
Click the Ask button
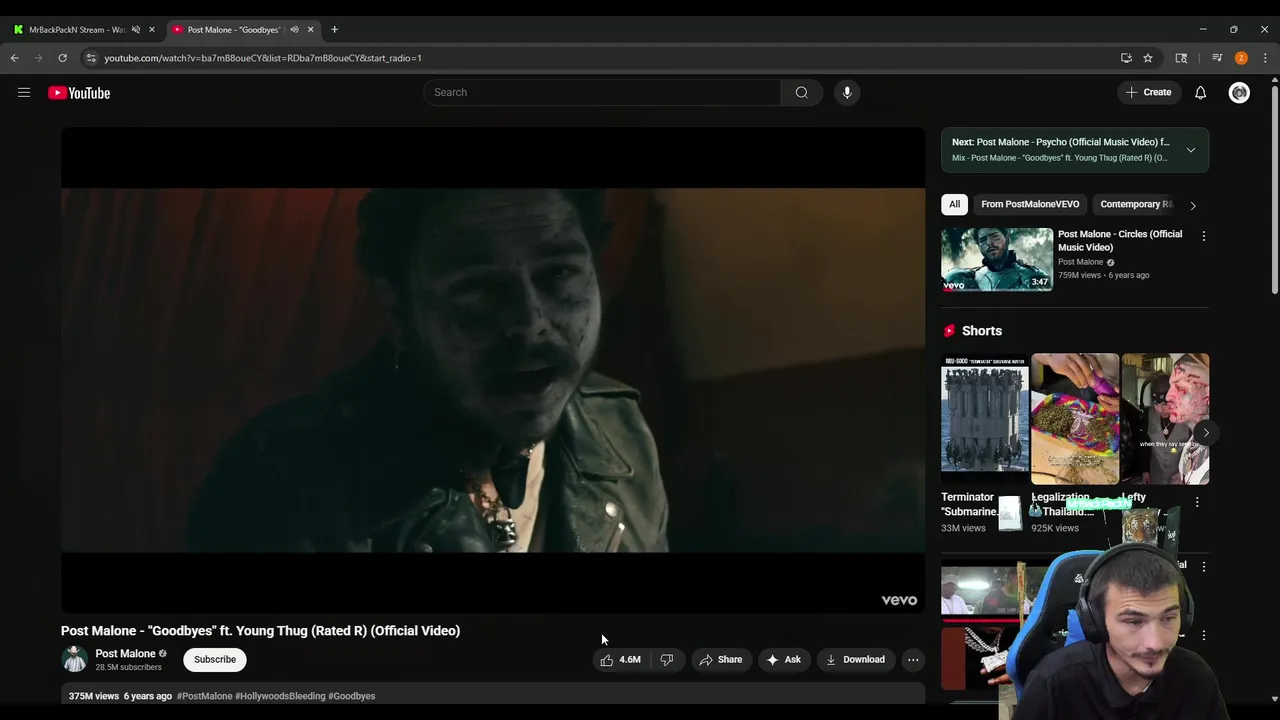(783, 659)
